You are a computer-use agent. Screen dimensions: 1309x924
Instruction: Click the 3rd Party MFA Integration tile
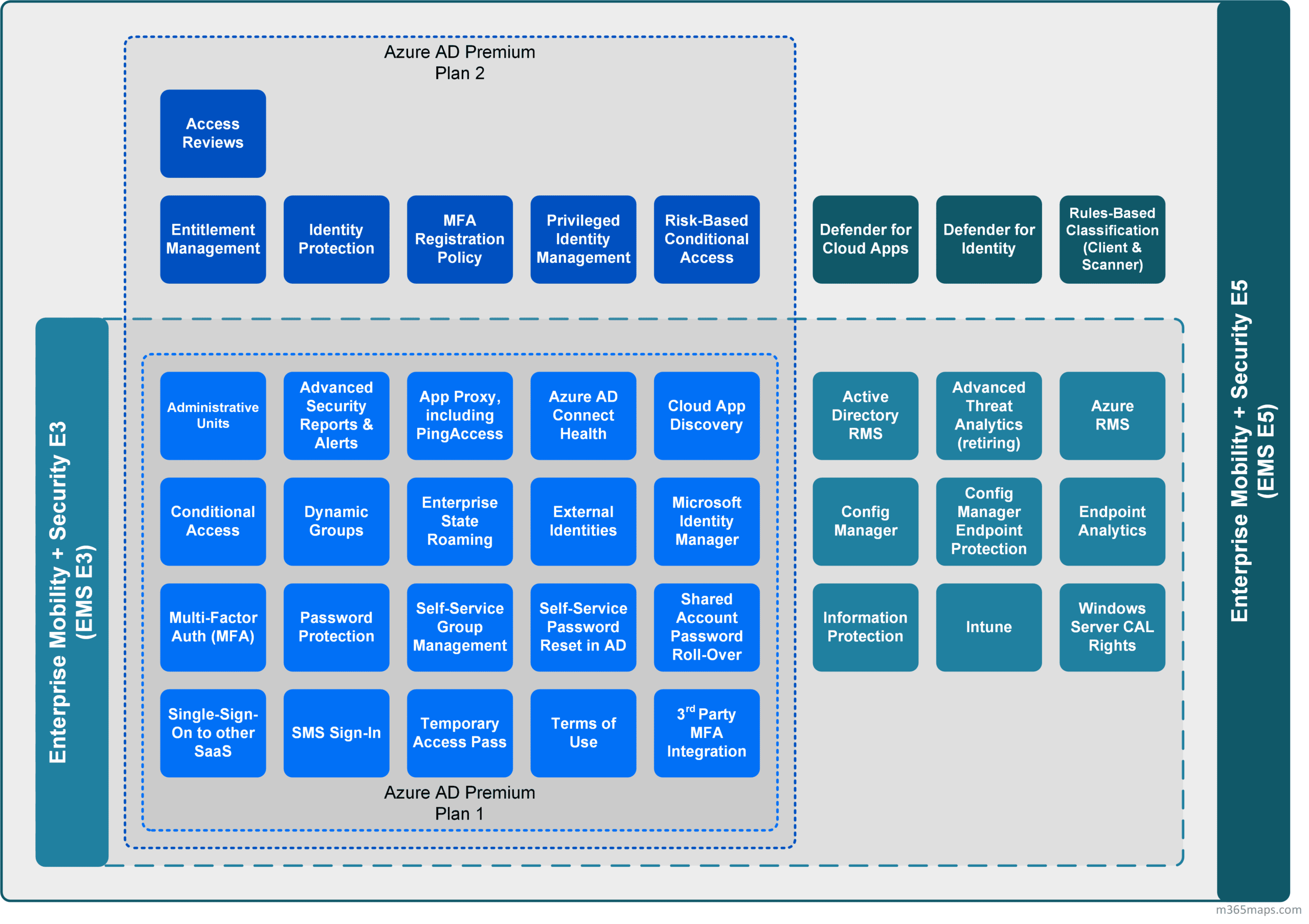click(x=706, y=733)
